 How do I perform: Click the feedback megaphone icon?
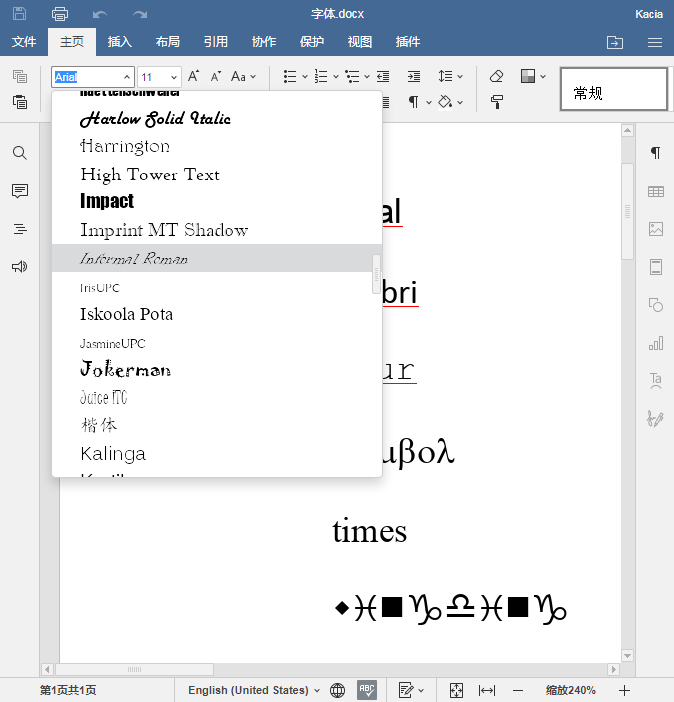[20, 267]
